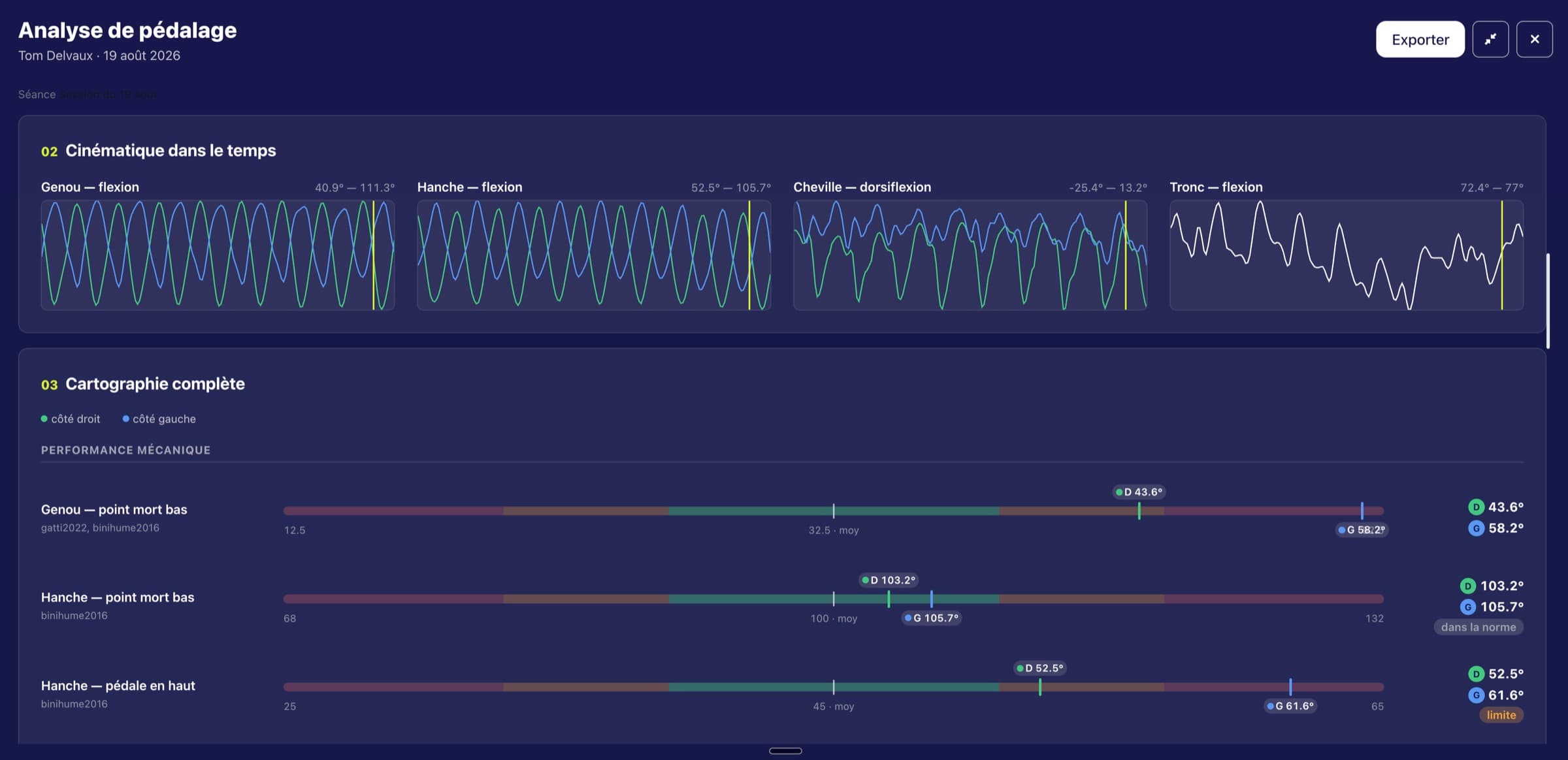Toggle the côté gauche legend entry
Viewport: 1568px width, 760px height.
(159, 419)
